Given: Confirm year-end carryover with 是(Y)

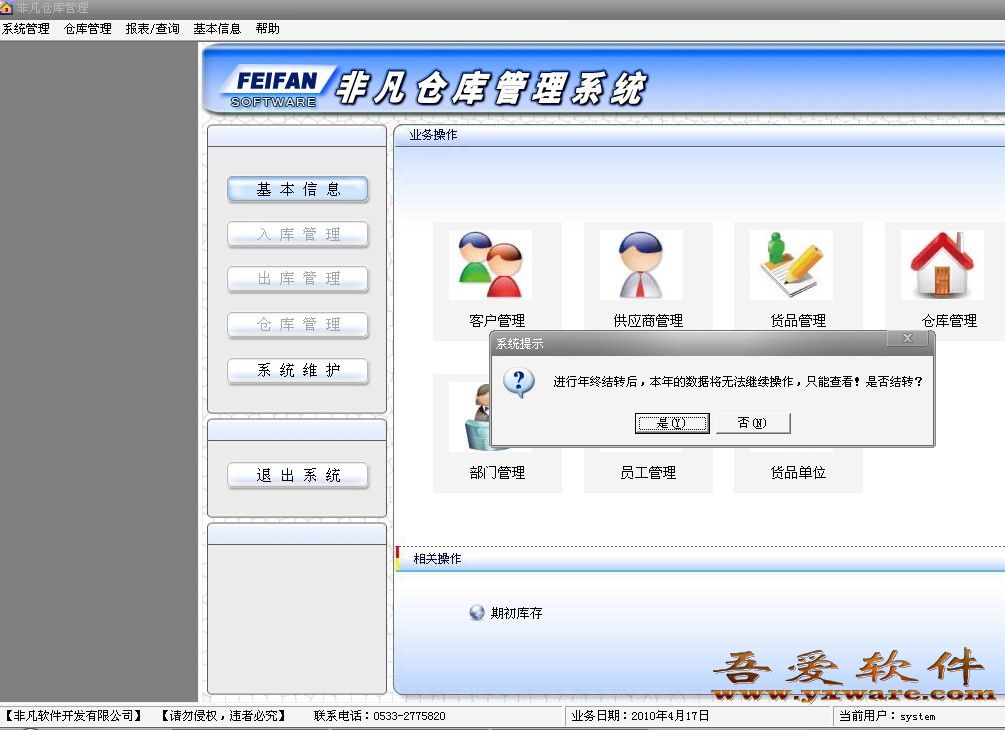Looking at the screenshot, I should [672, 423].
